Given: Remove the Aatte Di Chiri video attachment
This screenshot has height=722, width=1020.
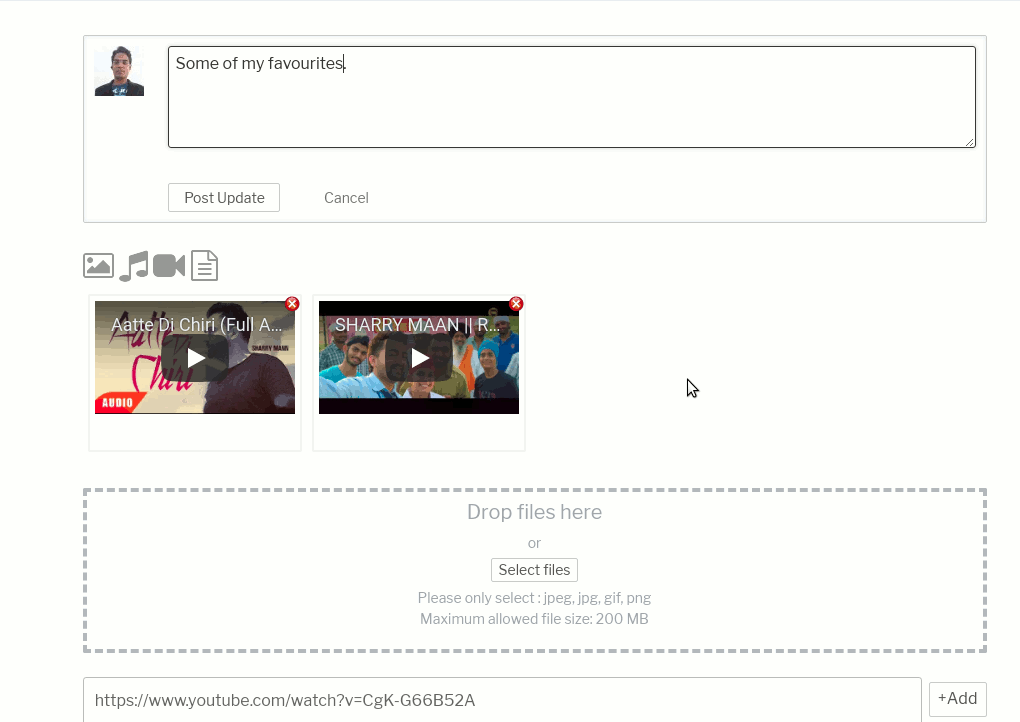Looking at the screenshot, I should (292, 304).
